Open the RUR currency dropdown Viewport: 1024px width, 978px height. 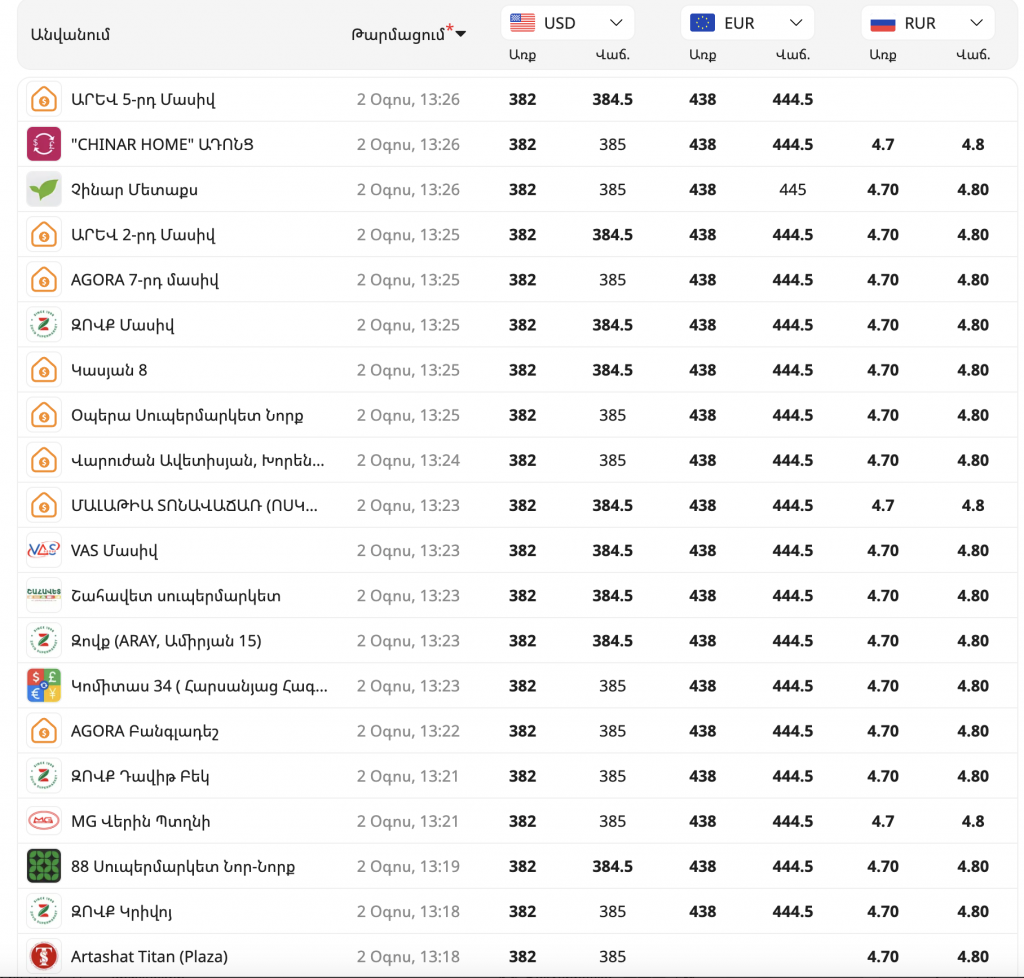[x=927, y=23]
